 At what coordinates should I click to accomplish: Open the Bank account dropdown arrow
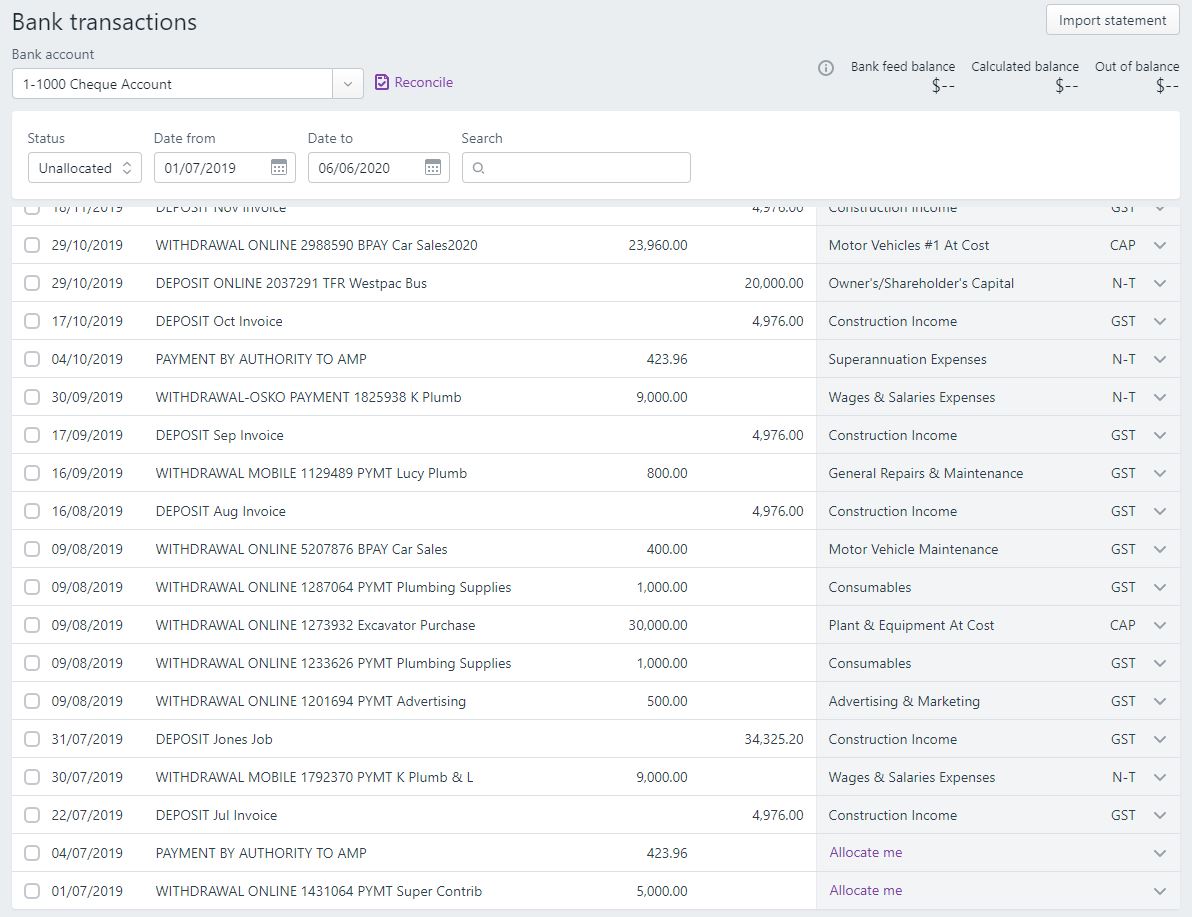pos(347,84)
